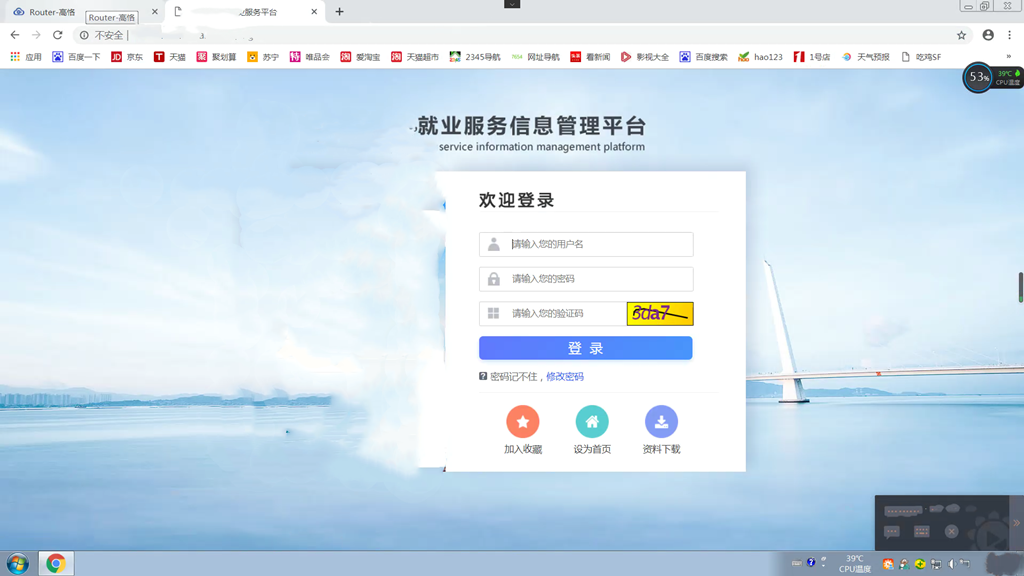Focus the password input field
Image resolution: width=1024 pixels, height=576 pixels.
(586, 279)
